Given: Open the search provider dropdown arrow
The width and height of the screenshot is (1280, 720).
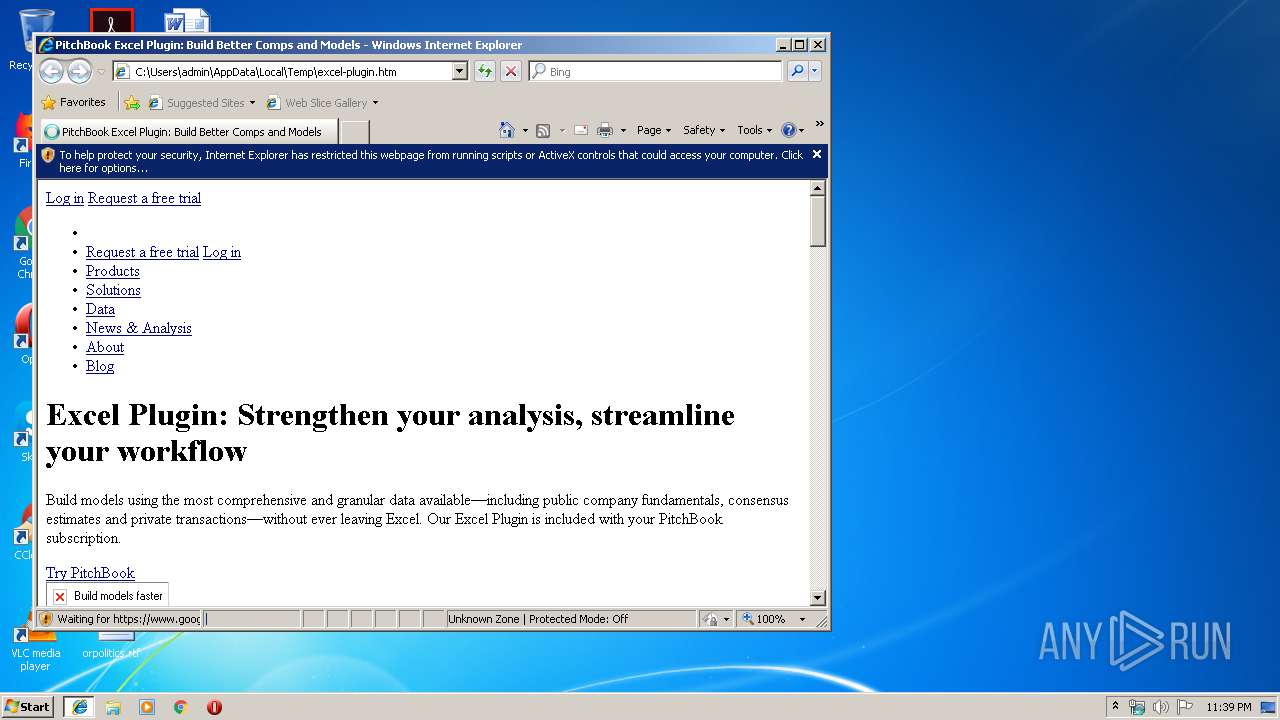Looking at the screenshot, I should 815,71.
